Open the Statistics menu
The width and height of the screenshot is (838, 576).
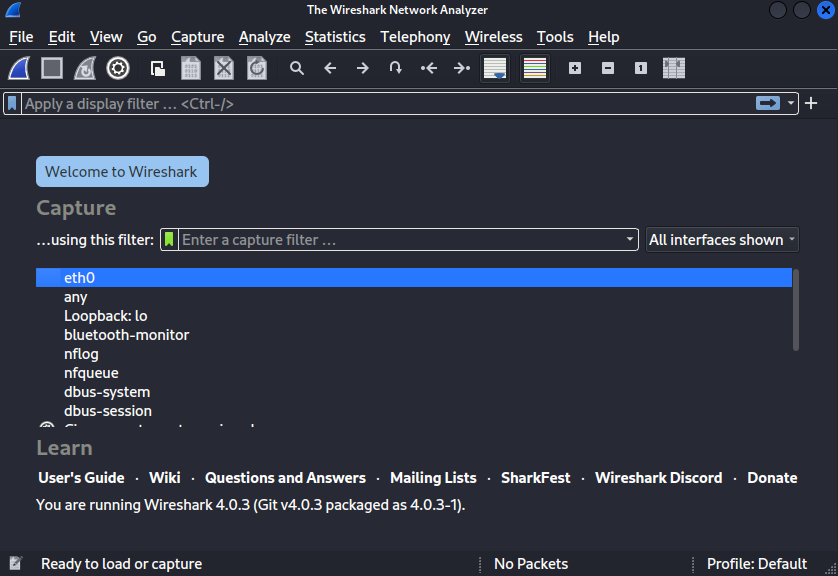coord(335,37)
